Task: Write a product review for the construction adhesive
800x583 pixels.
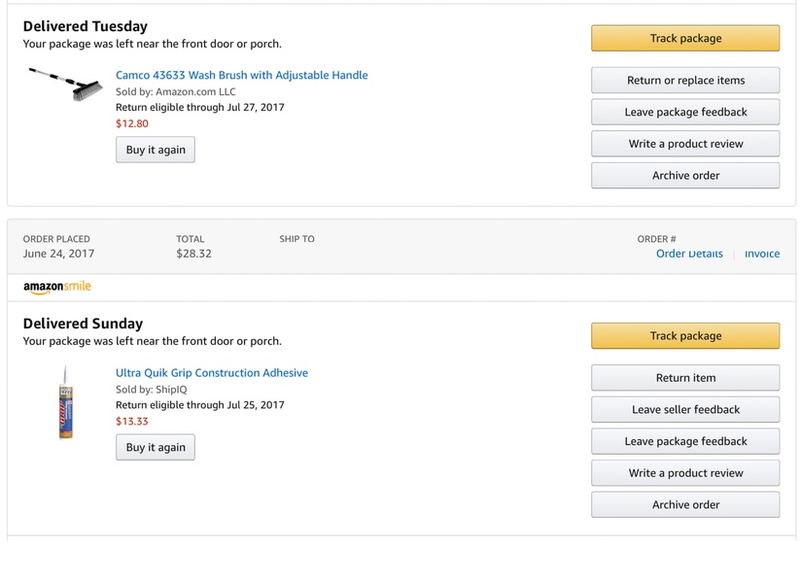Action: click(685, 473)
